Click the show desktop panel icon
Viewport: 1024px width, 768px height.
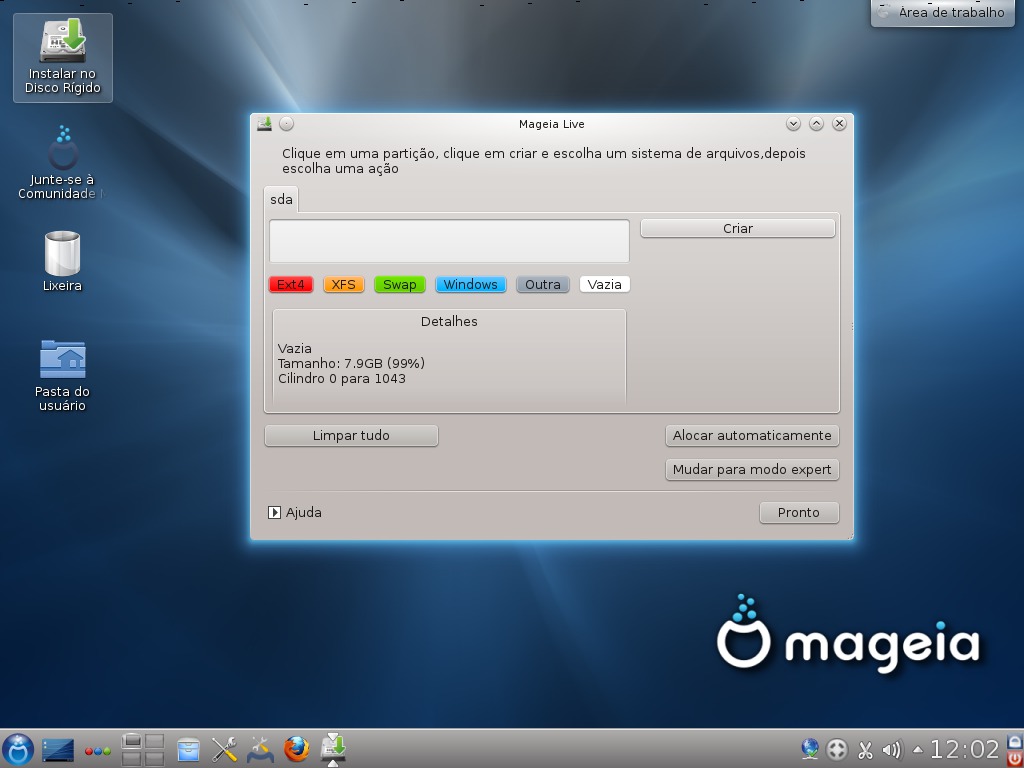point(57,750)
